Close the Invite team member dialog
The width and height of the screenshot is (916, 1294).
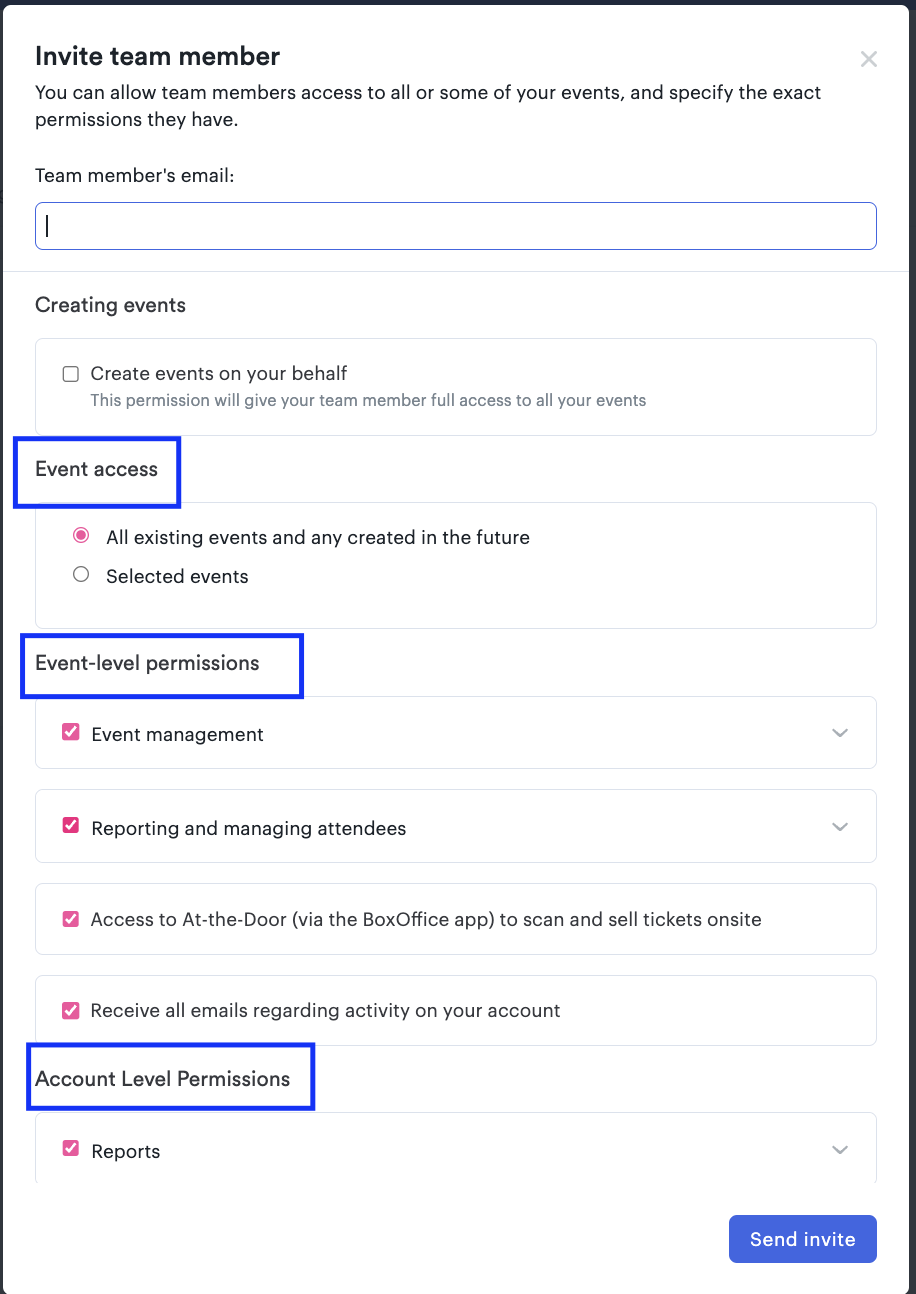click(x=869, y=59)
